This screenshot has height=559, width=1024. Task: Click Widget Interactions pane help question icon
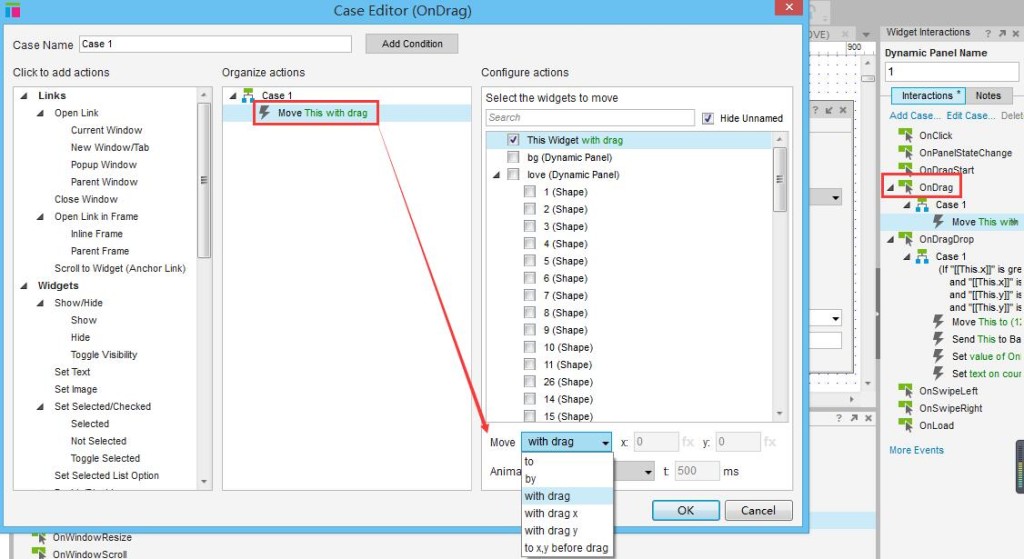pyautogui.click(x=987, y=33)
